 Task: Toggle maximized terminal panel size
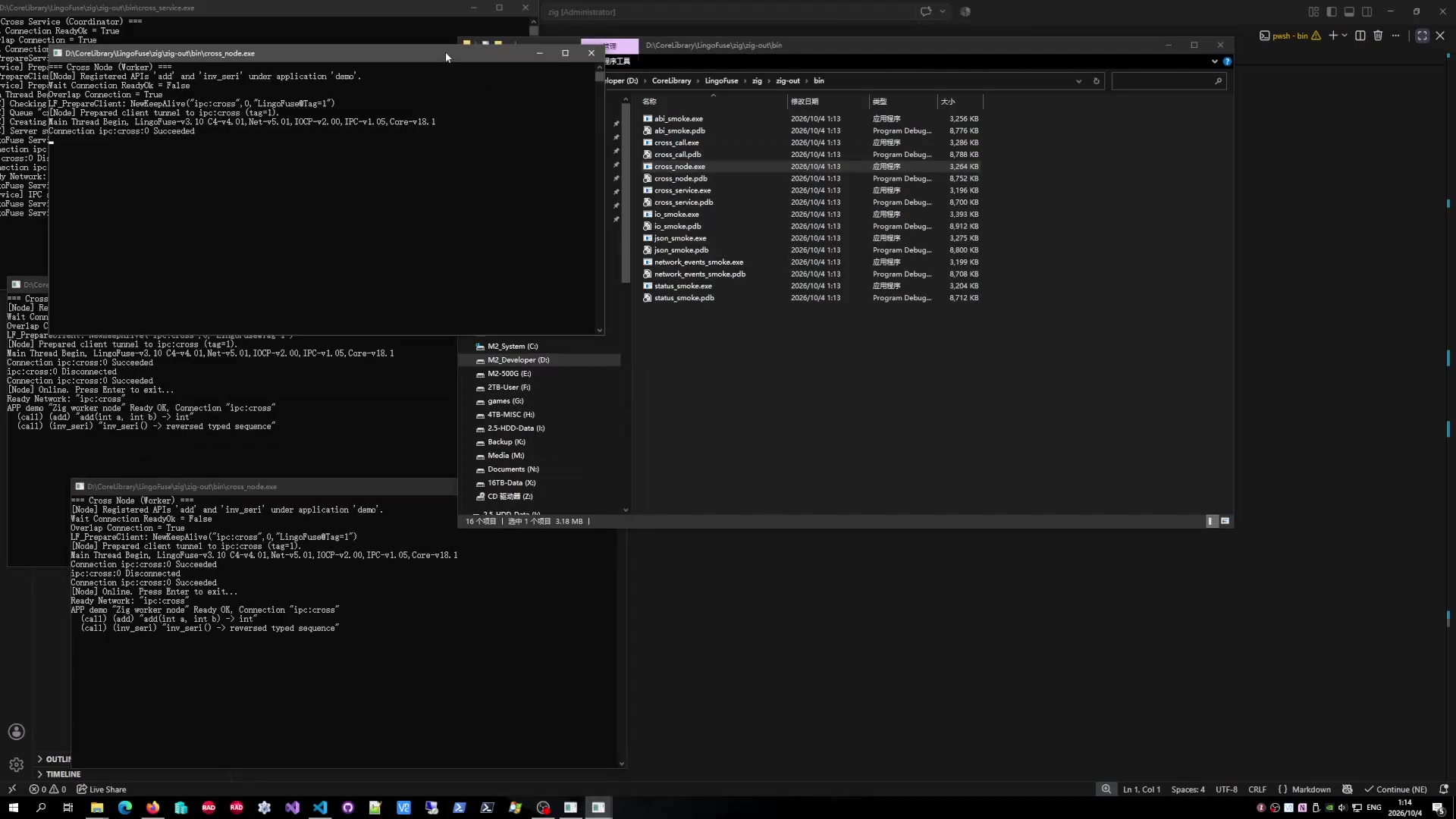tap(1423, 36)
